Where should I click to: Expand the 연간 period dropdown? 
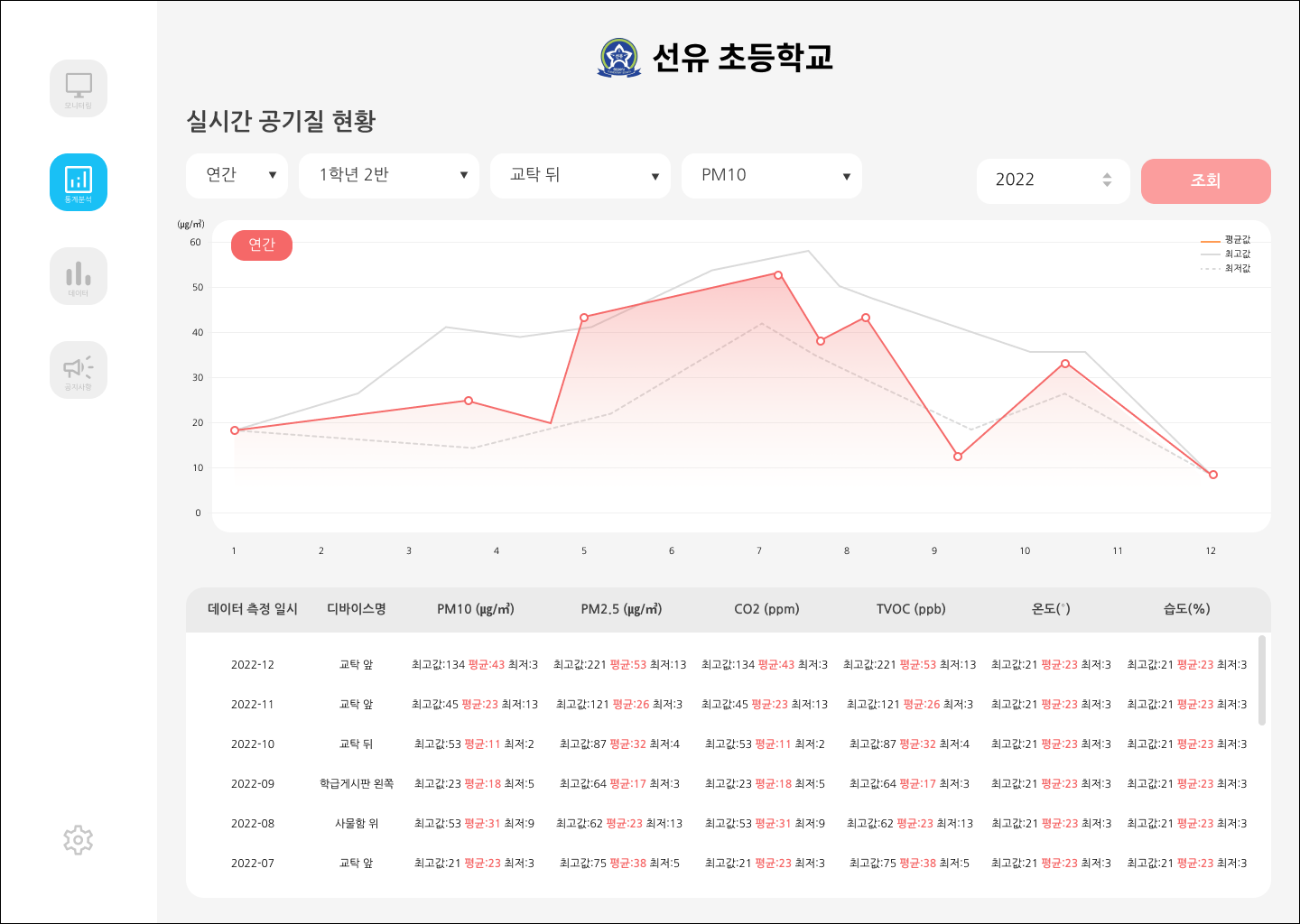point(237,175)
